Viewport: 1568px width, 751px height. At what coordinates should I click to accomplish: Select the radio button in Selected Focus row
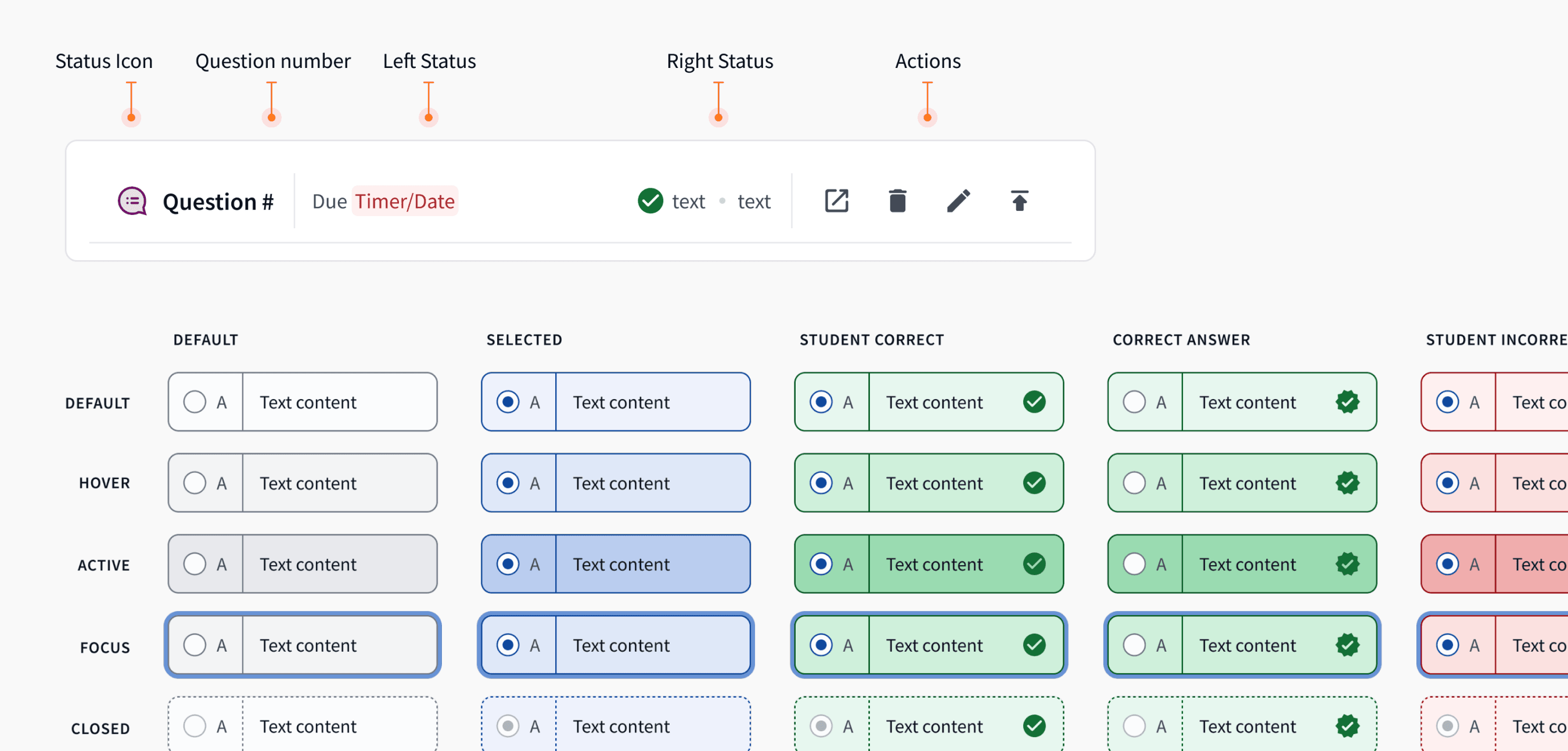[508, 645]
